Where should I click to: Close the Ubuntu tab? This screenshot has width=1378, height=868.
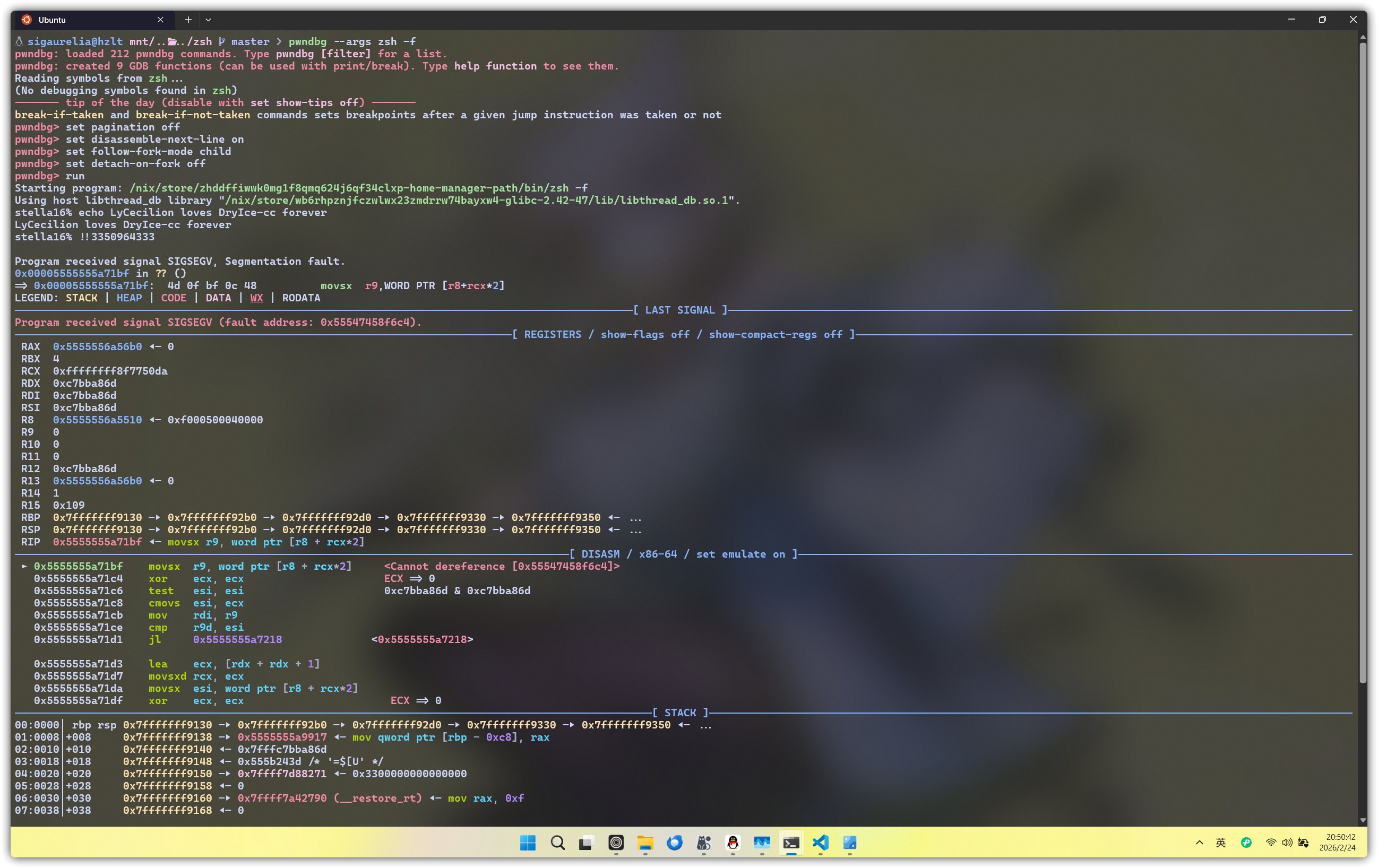tap(160, 20)
